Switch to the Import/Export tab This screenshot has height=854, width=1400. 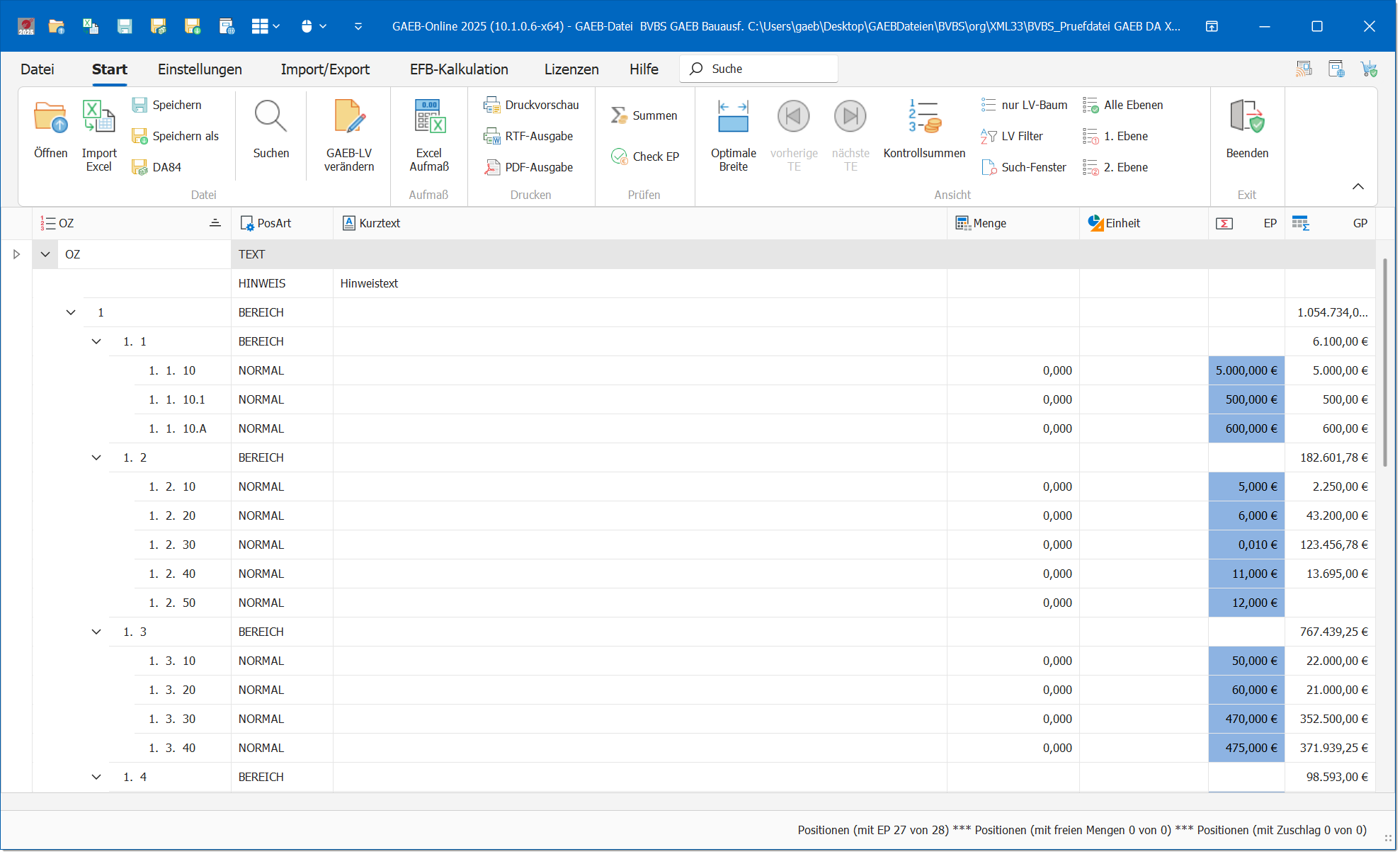point(325,69)
